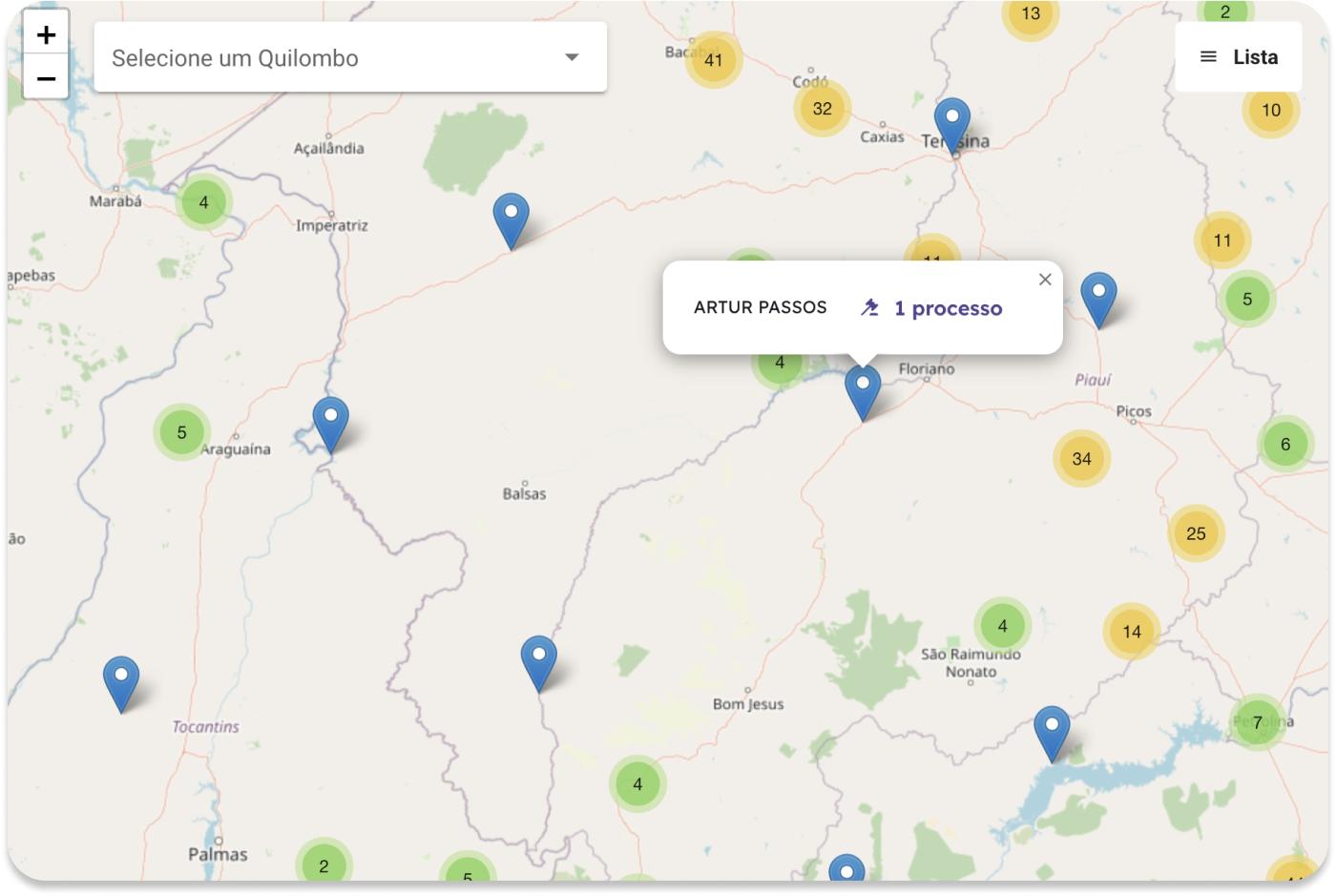The width and height of the screenshot is (1336, 896).
Task: Click the blue pin below the popup
Action: (863, 392)
